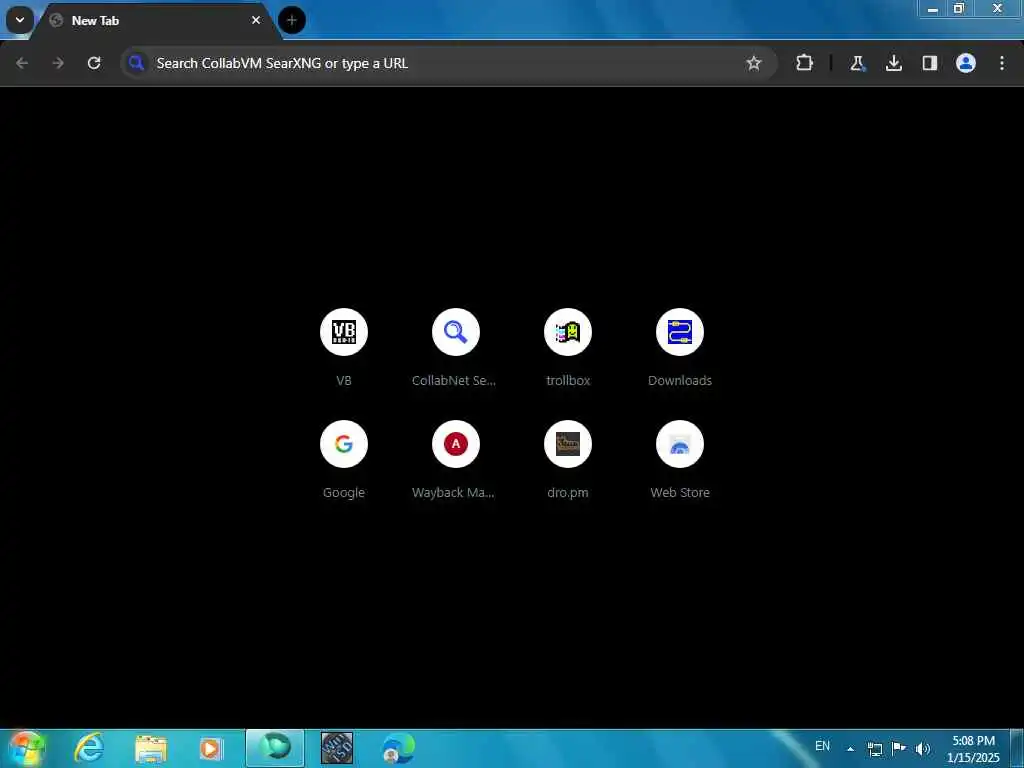Open the Extensions puzzle icon

(805, 63)
